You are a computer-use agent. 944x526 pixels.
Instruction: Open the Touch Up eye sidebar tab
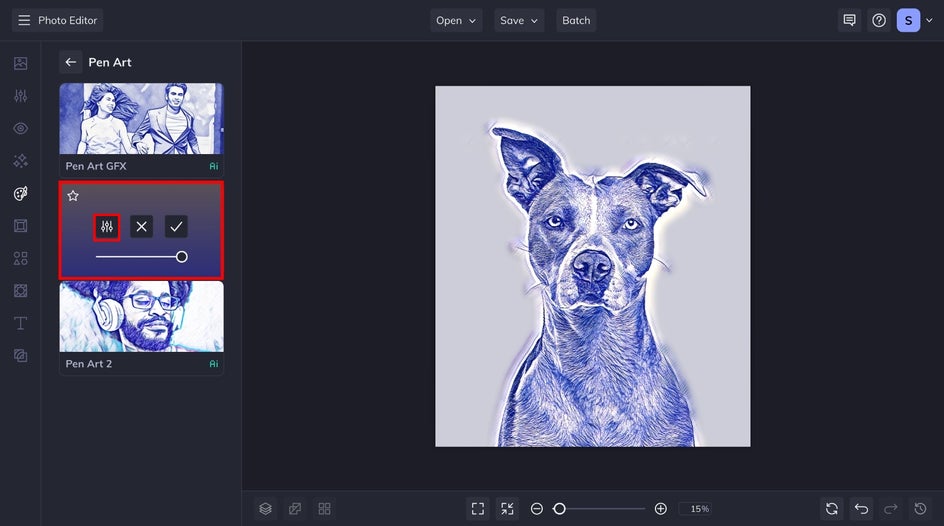click(20, 128)
